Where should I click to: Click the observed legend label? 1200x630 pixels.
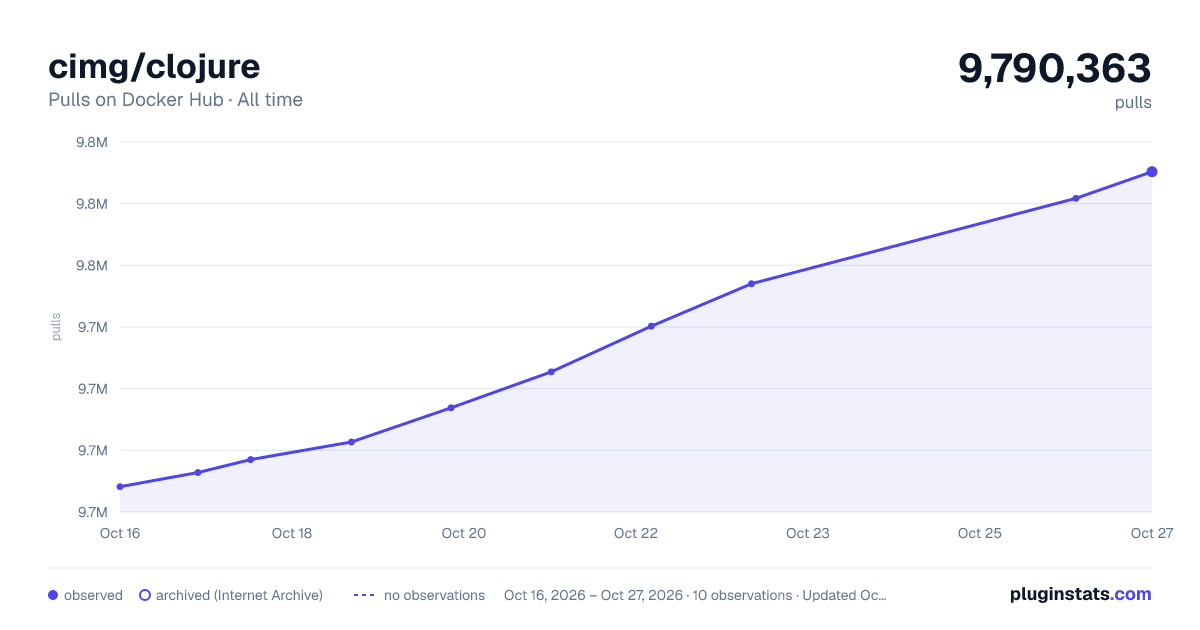pos(93,595)
